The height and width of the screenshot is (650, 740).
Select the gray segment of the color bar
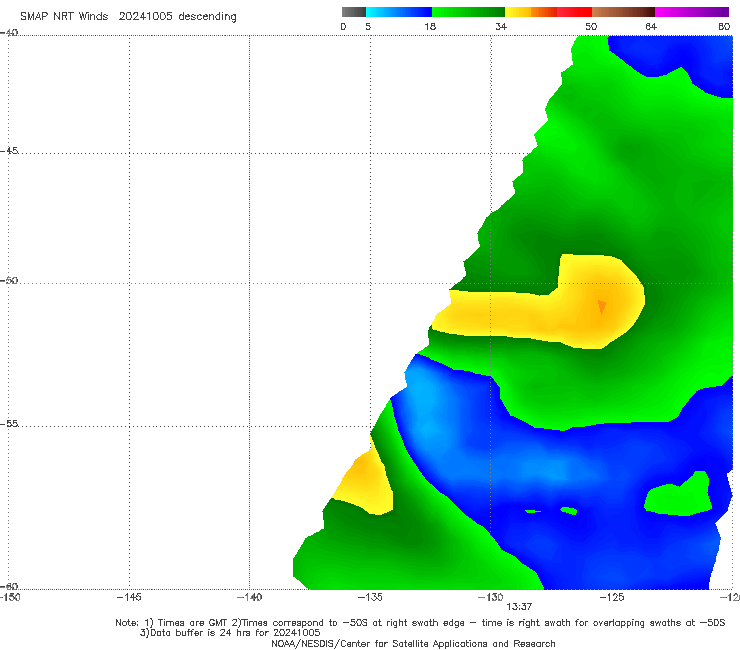pos(354,12)
